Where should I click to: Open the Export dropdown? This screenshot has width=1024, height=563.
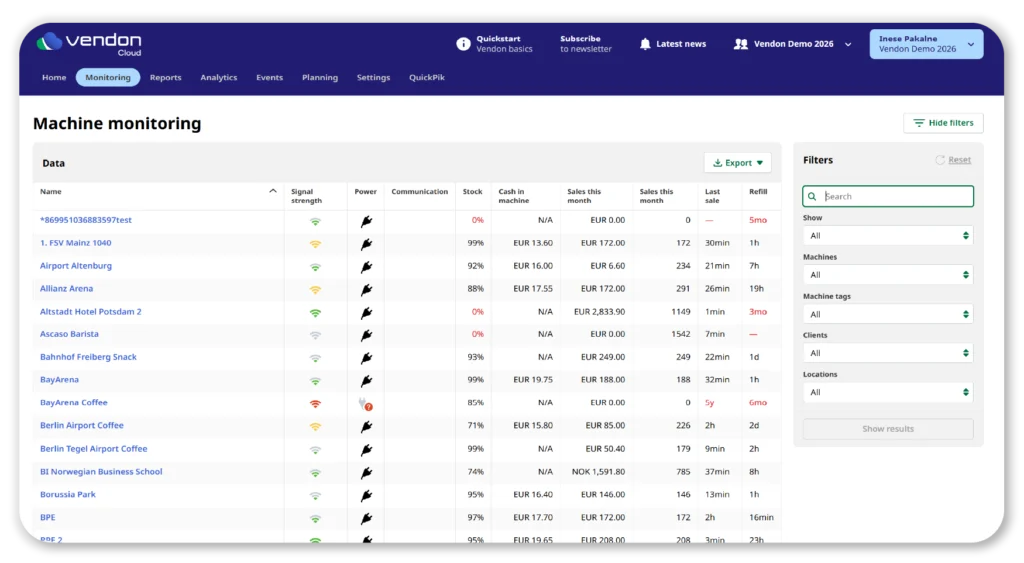pyautogui.click(x=737, y=163)
